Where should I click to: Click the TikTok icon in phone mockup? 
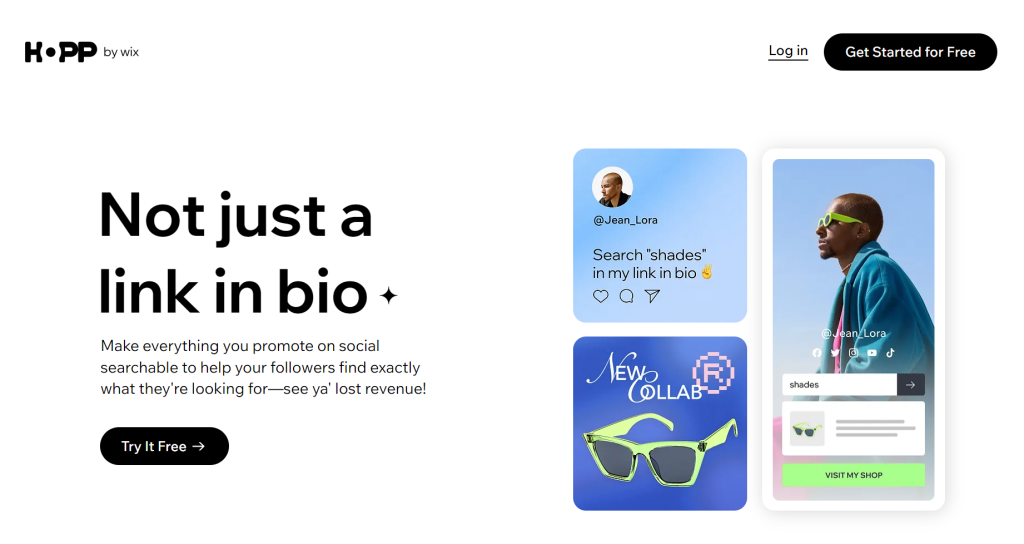(890, 353)
